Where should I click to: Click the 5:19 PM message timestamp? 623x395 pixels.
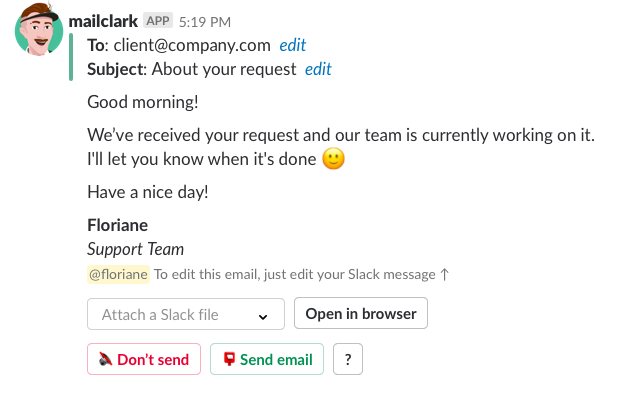pyautogui.click(x=205, y=22)
